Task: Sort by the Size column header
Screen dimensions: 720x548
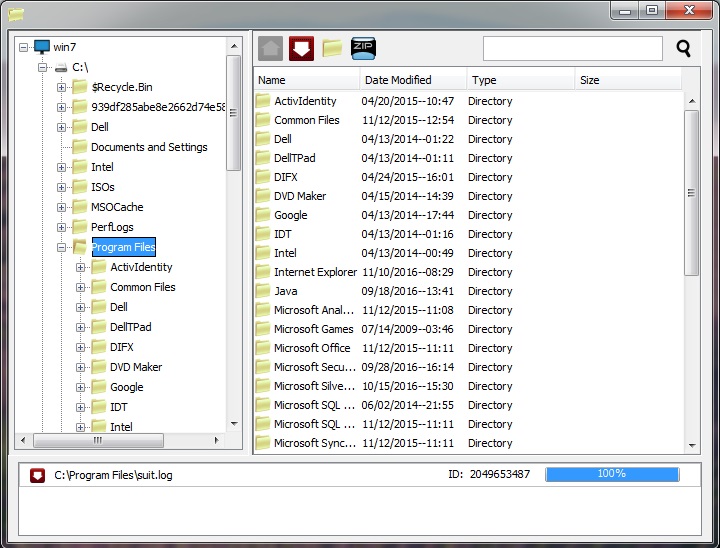Action: (628, 80)
